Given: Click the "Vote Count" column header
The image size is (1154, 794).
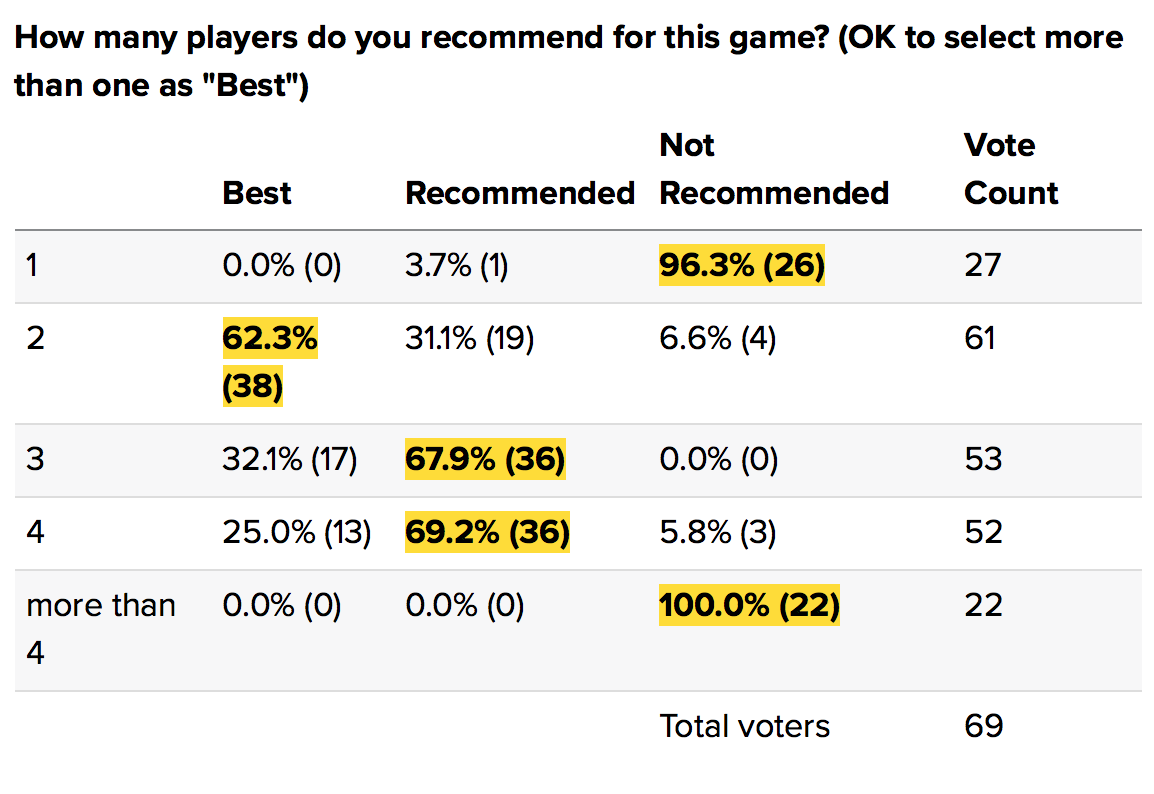Looking at the screenshot, I should [1010, 169].
